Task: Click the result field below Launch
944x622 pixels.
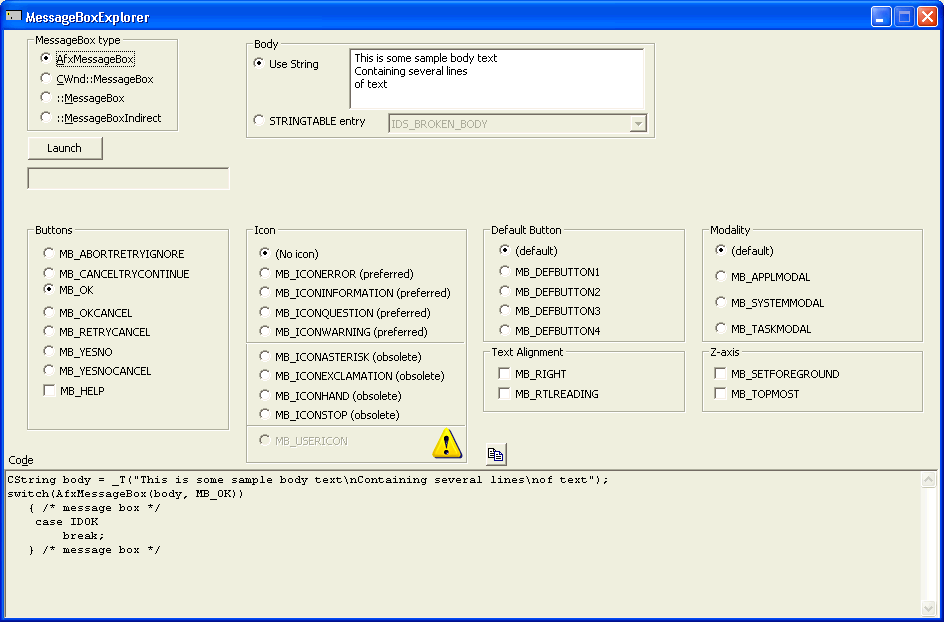Action: pyautogui.click(x=128, y=179)
